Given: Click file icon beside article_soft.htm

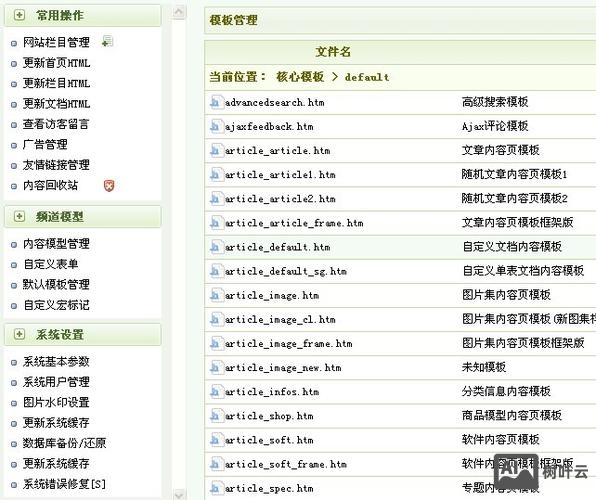Looking at the screenshot, I should (x=216, y=440).
